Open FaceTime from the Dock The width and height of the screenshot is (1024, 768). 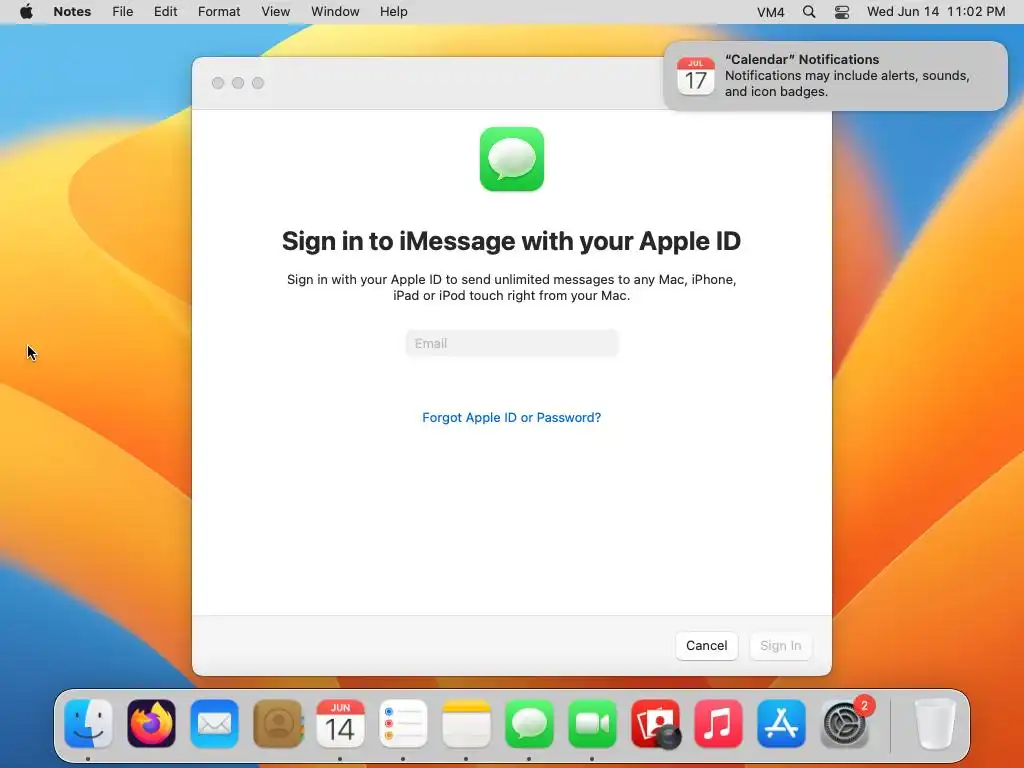[x=592, y=724]
